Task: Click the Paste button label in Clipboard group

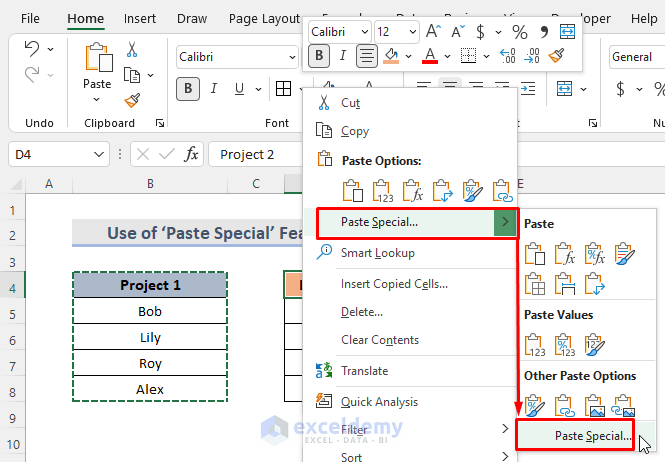Action: (97, 85)
